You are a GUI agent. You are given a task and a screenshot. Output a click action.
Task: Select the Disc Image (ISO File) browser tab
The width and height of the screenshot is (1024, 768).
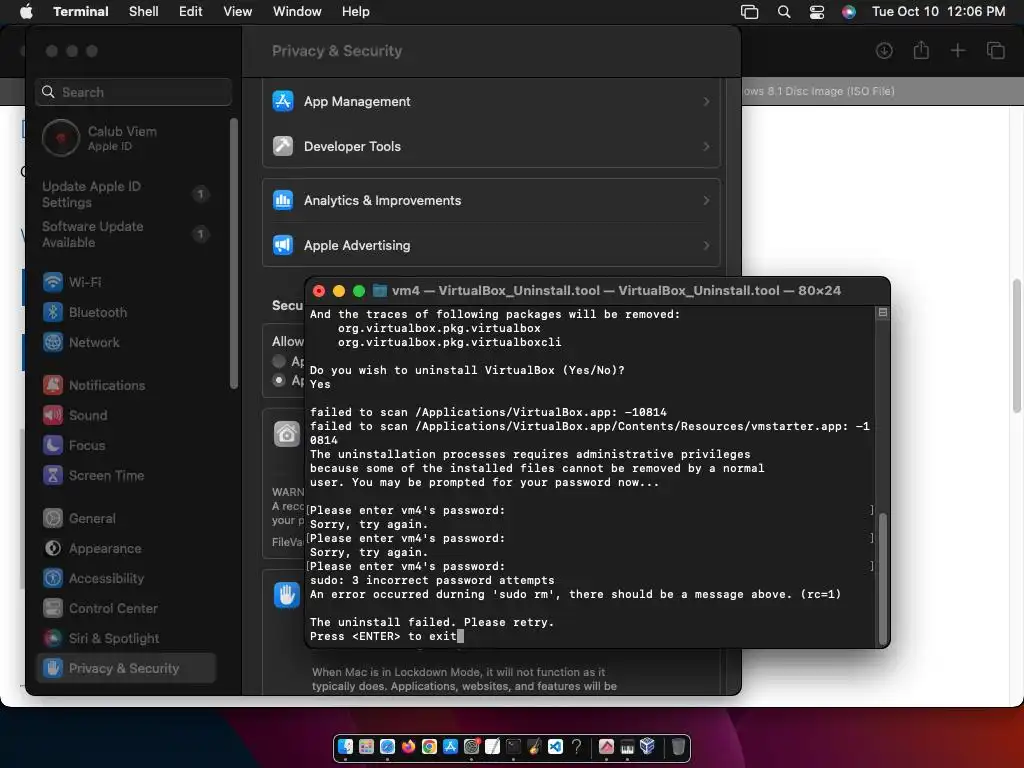[x=882, y=91]
